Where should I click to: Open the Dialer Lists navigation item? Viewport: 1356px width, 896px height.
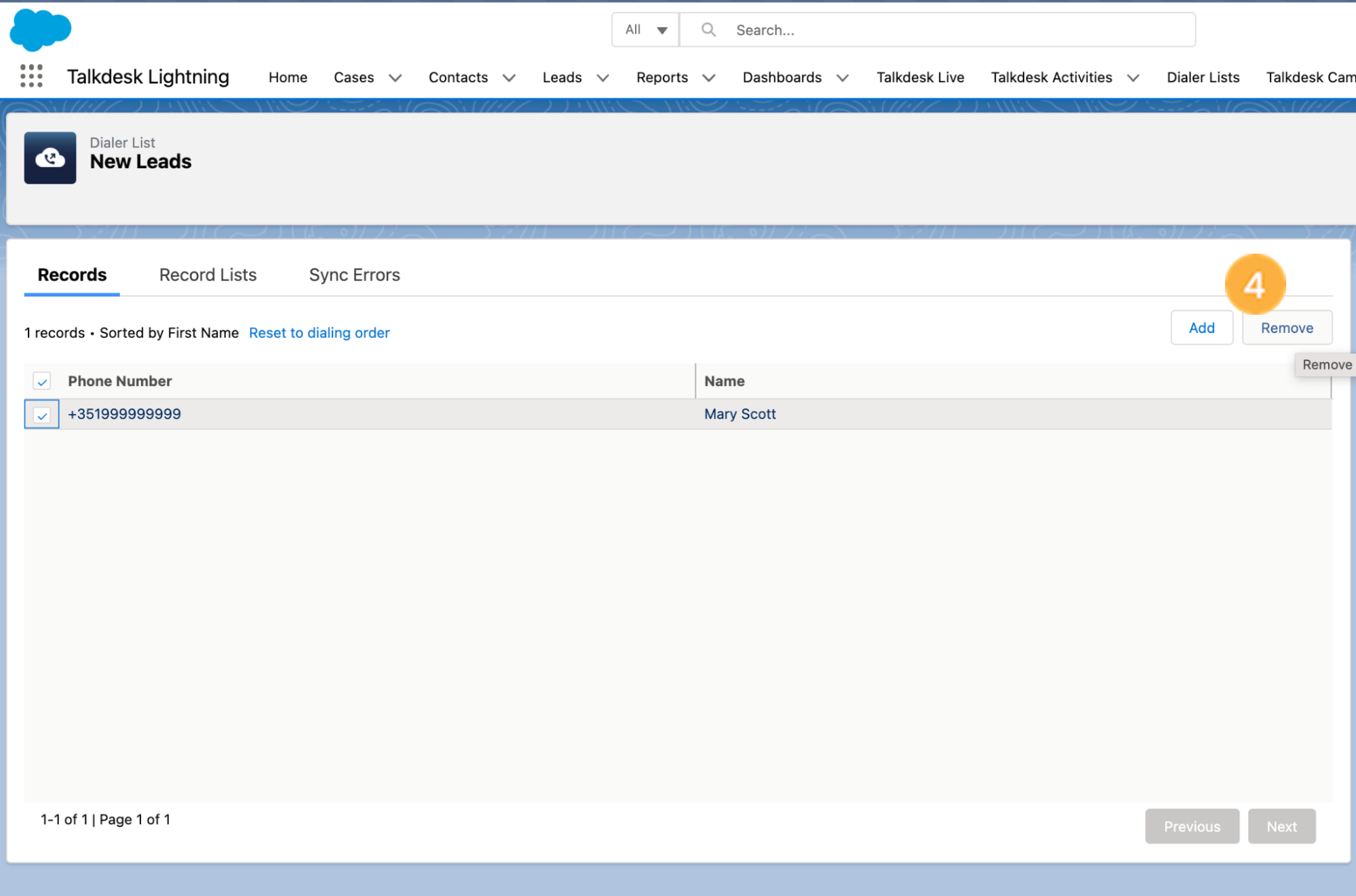click(x=1202, y=77)
